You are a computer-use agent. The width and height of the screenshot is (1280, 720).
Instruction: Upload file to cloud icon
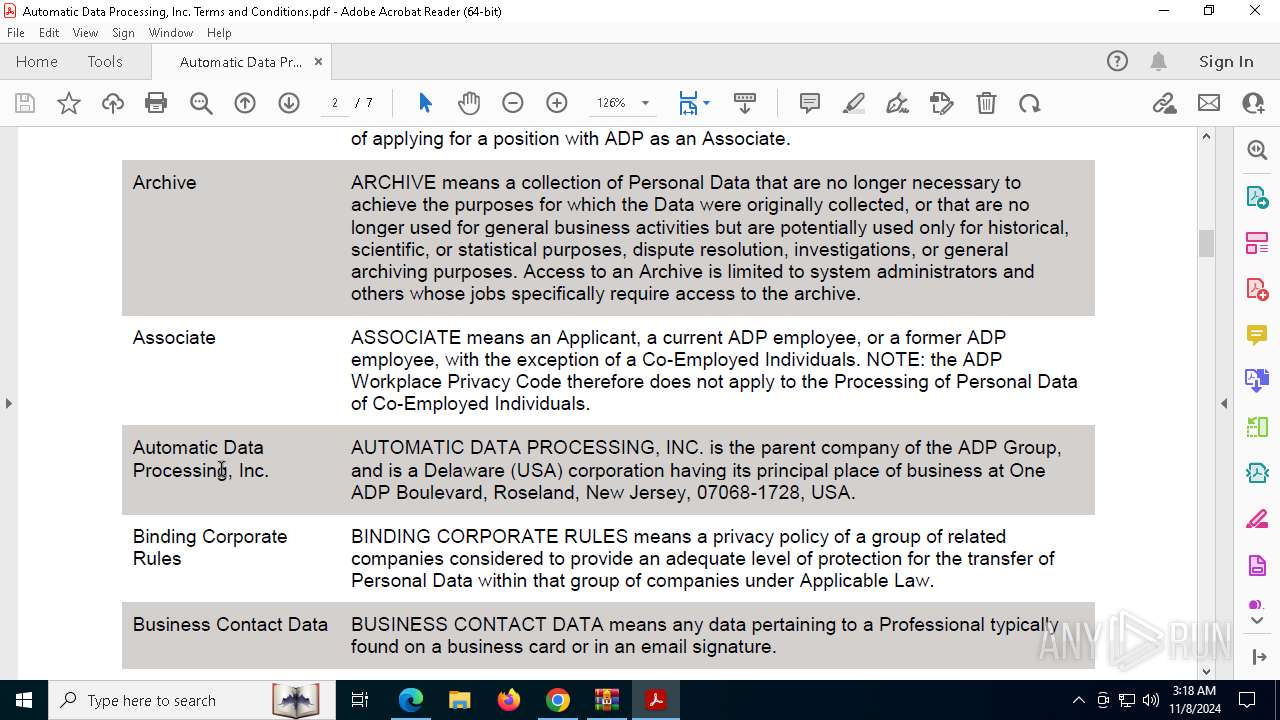(113, 103)
